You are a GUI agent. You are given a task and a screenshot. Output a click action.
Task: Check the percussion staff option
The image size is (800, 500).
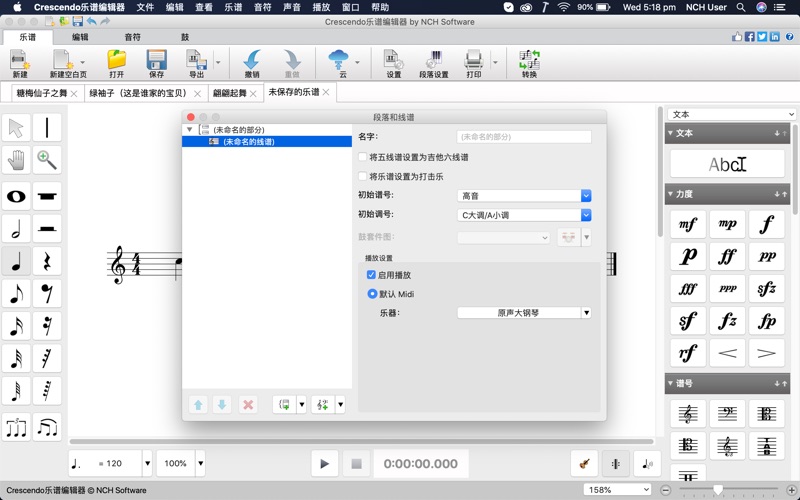pyautogui.click(x=363, y=177)
